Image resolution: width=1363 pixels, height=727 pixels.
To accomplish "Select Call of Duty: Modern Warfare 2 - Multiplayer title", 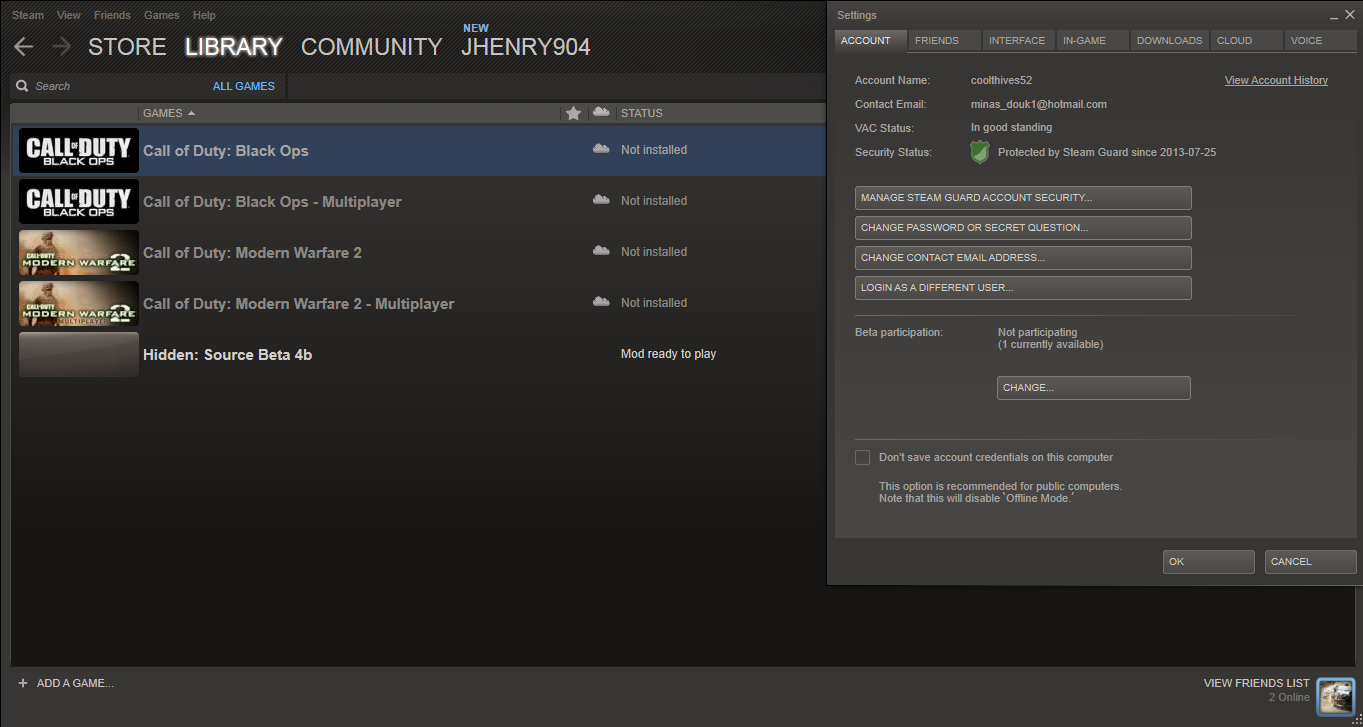I will [299, 304].
